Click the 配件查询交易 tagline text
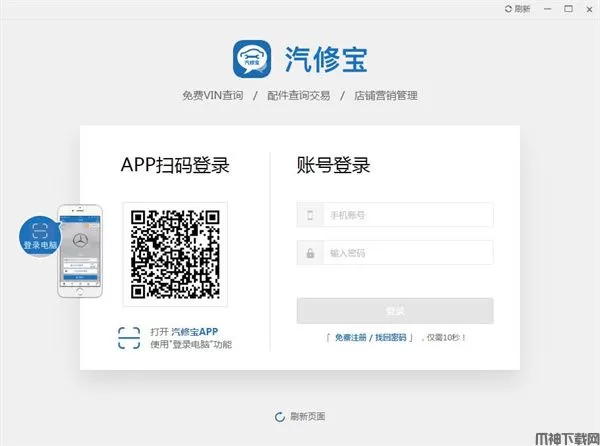The image size is (600, 446). [298, 95]
